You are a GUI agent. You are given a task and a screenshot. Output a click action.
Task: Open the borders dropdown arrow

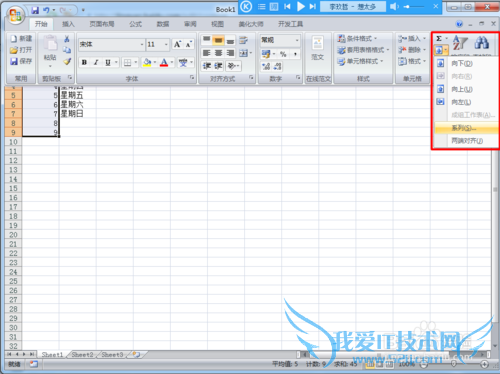[136, 62]
